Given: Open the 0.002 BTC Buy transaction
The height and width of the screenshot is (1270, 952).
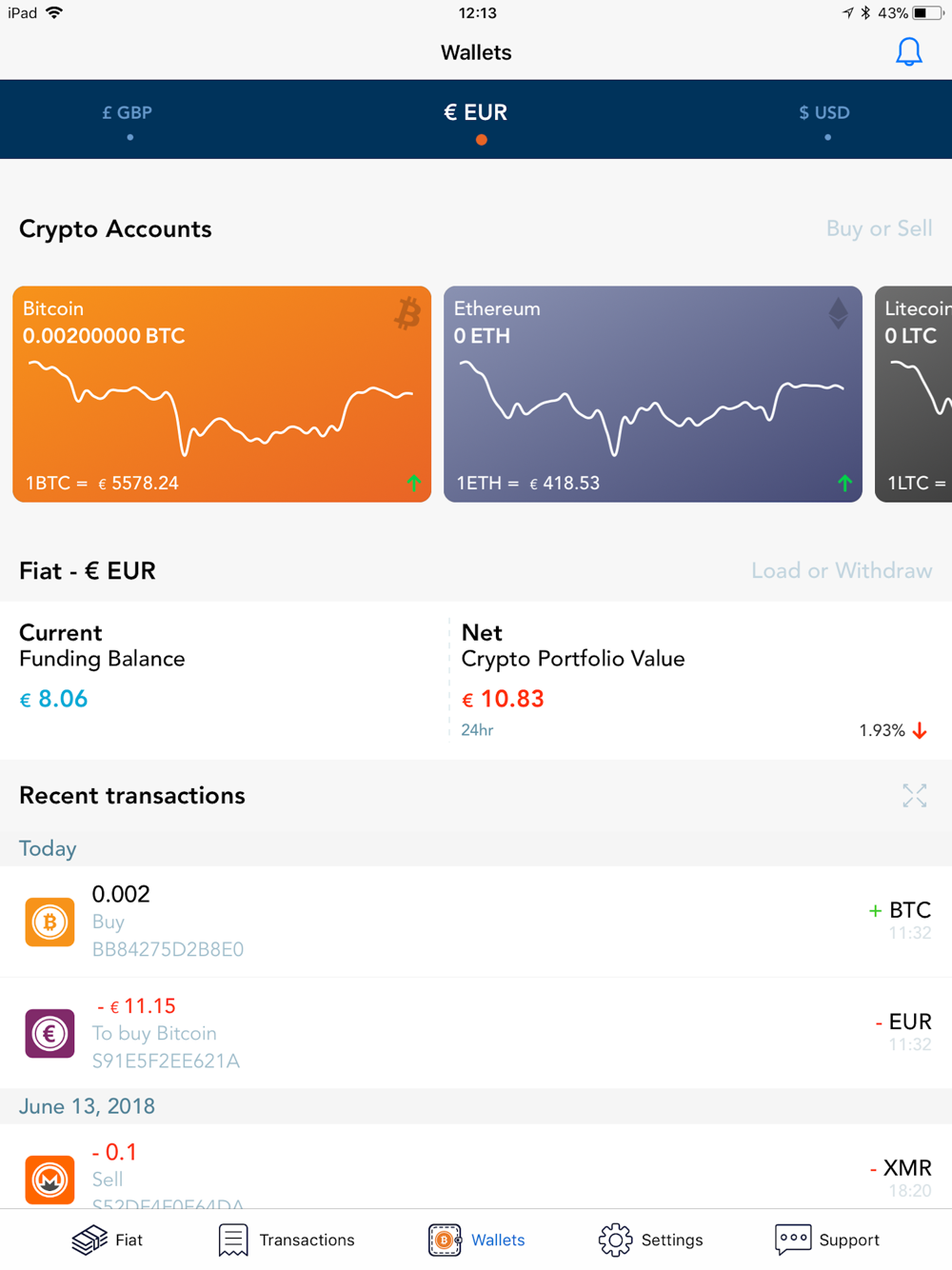Looking at the screenshot, I should pyautogui.click(x=476, y=922).
